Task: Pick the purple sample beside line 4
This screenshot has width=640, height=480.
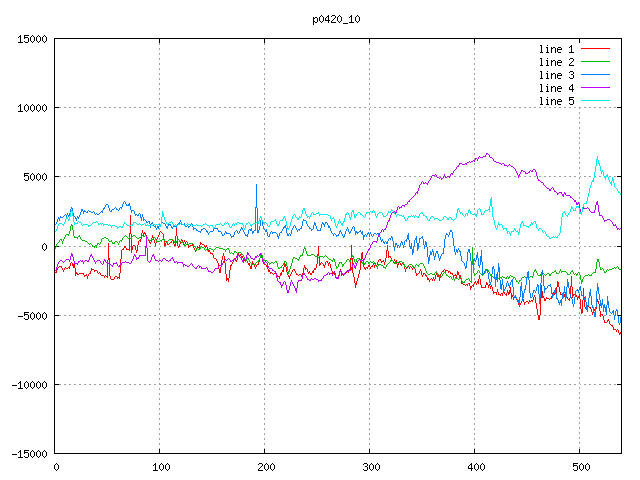Action: coord(595,88)
